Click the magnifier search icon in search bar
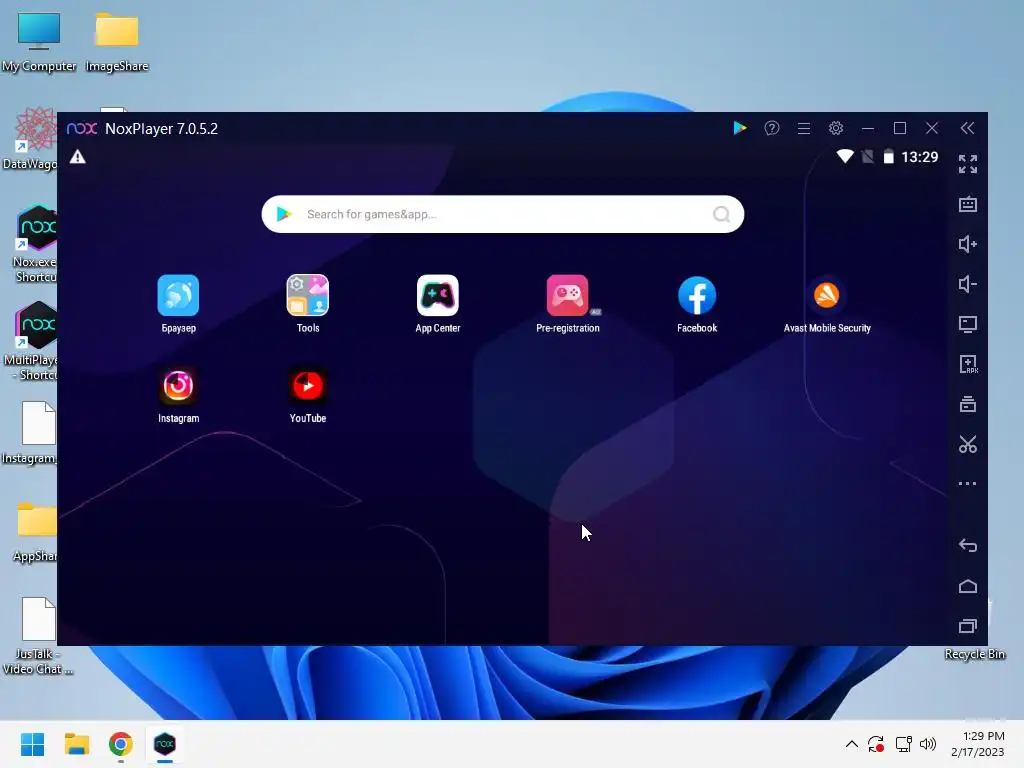 click(721, 214)
